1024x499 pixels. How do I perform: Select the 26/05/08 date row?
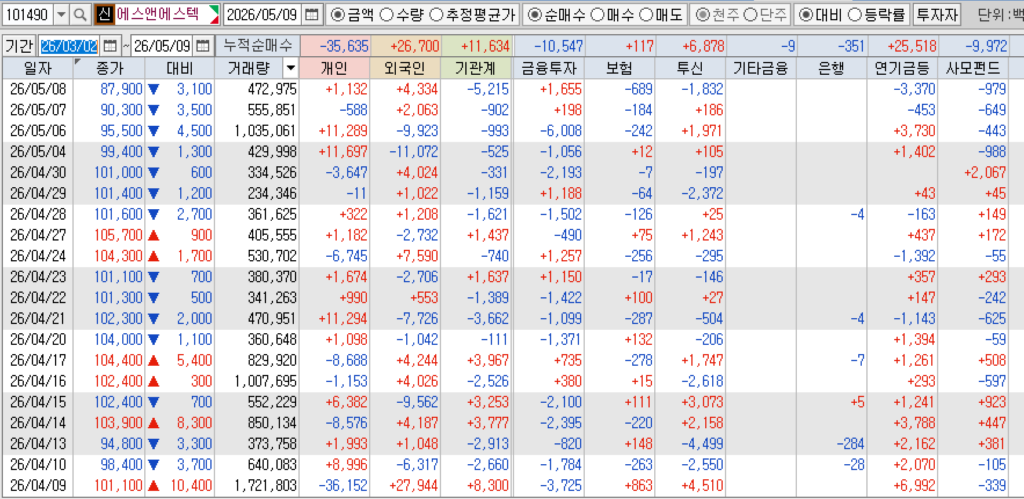tap(37, 89)
